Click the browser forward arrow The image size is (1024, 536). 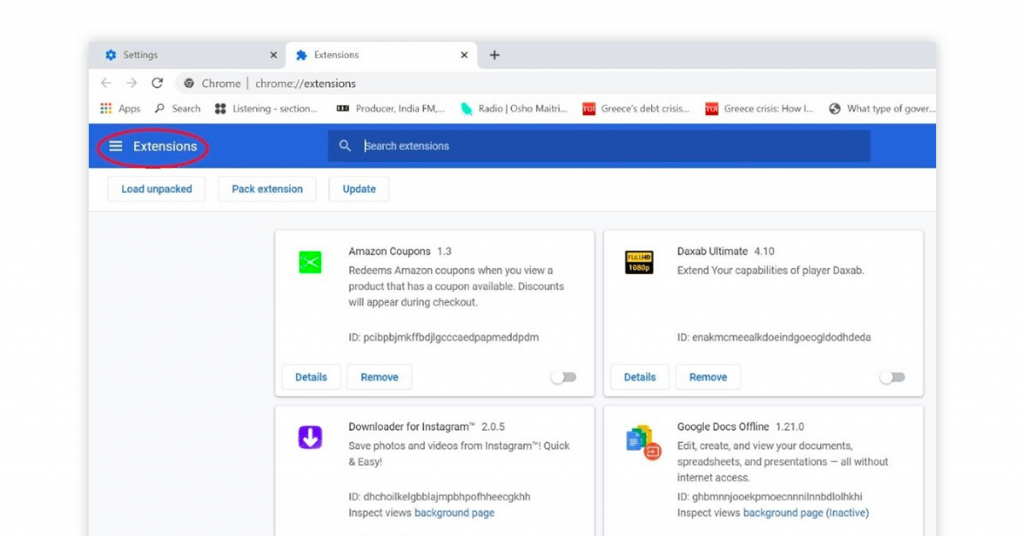tap(132, 83)
